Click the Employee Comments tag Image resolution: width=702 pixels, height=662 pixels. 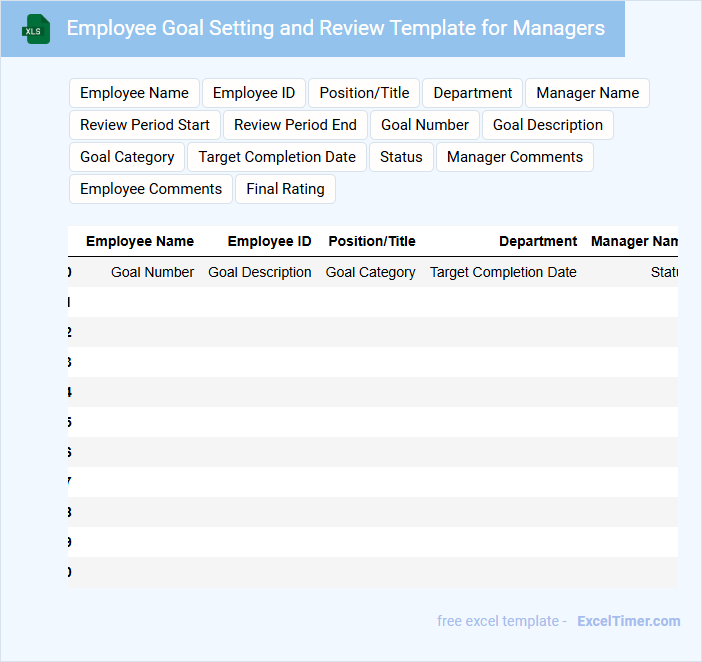click(x=151, y=189)
